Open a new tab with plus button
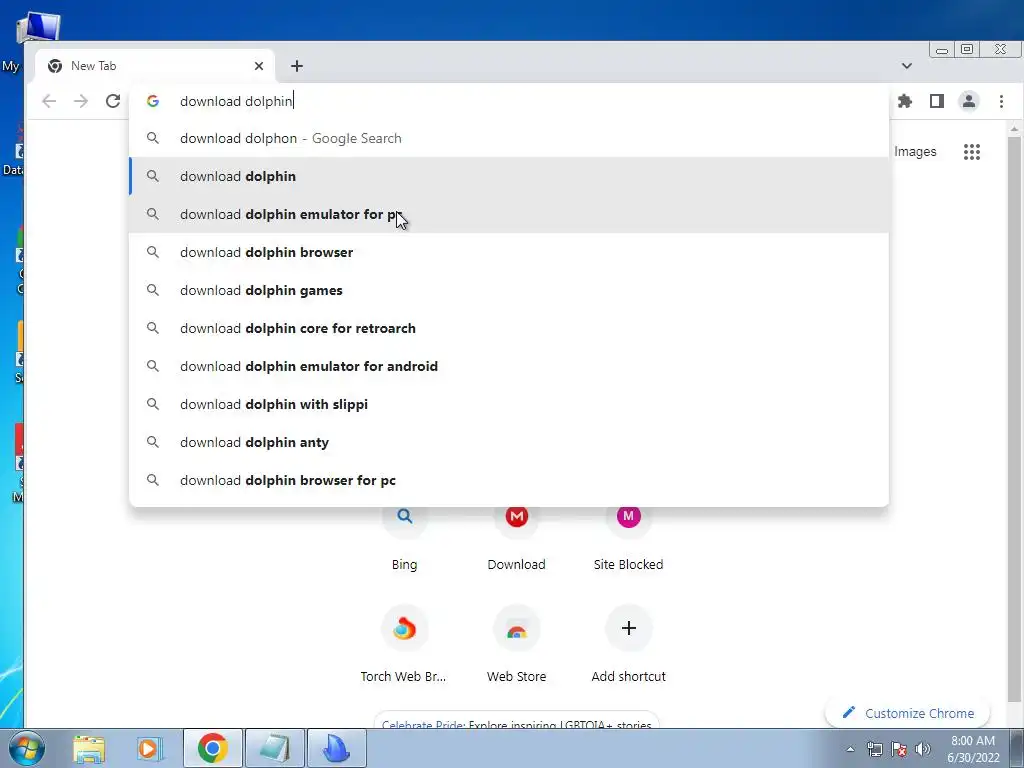Image resolution: width=1024 pixels, height=768 pixels. (296, 66)
